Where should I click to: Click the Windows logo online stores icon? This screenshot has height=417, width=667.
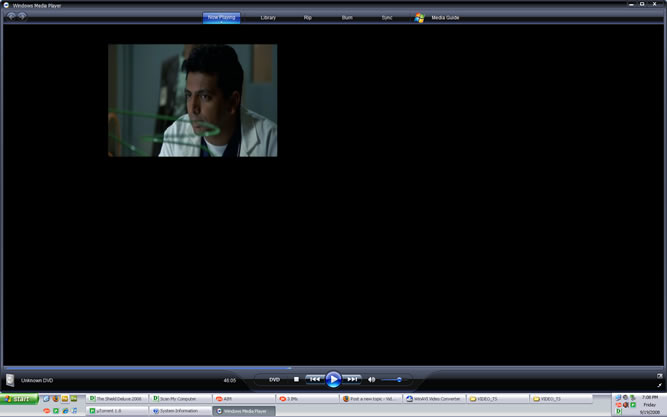click(419, 17)
